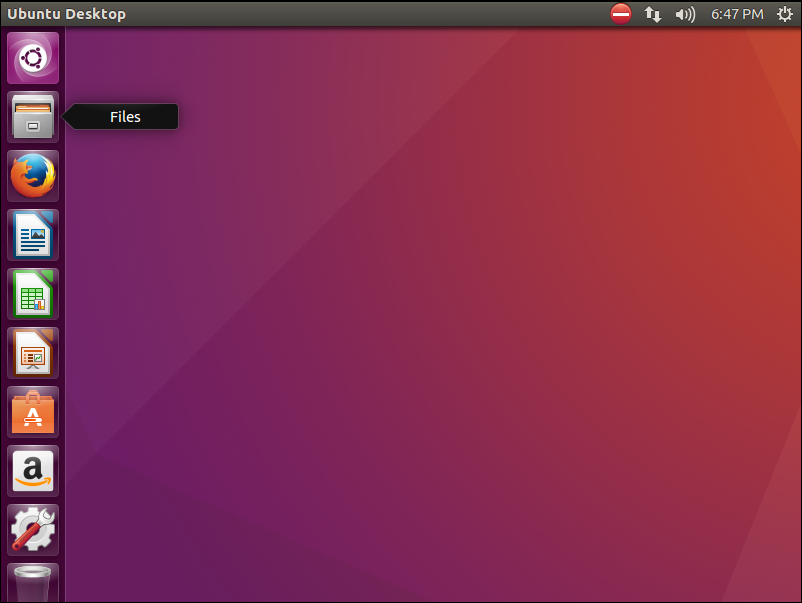Start LibreOffice Writer from the launcher
The image size is (802, 603).
[x=33, y=235]
